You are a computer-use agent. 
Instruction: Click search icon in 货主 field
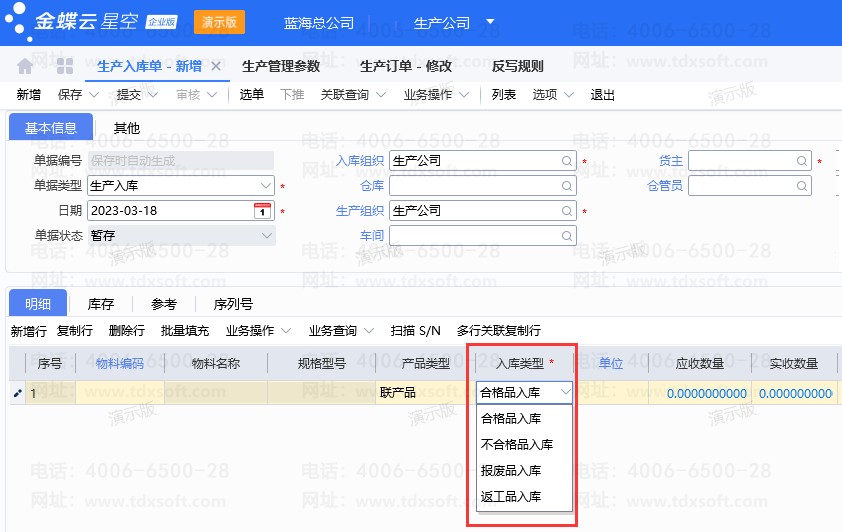click(801, 160)
